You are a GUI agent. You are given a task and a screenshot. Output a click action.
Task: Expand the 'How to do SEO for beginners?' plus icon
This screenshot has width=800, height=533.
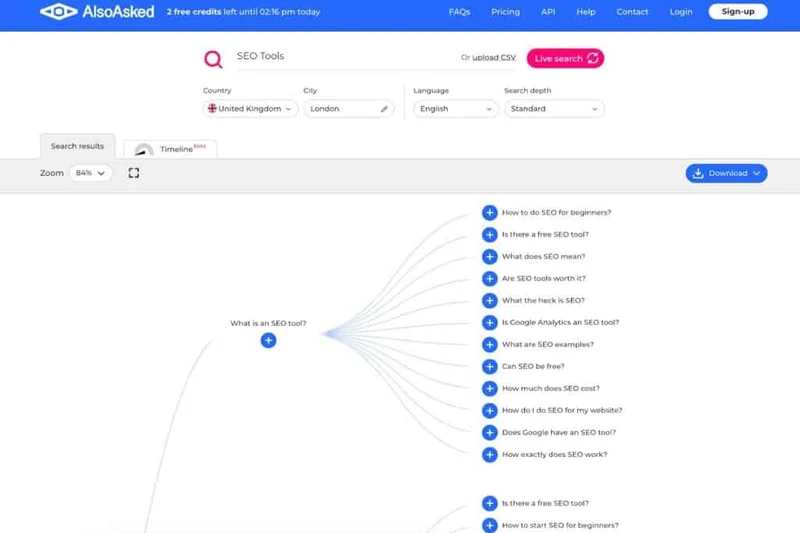tap(489, 213)
